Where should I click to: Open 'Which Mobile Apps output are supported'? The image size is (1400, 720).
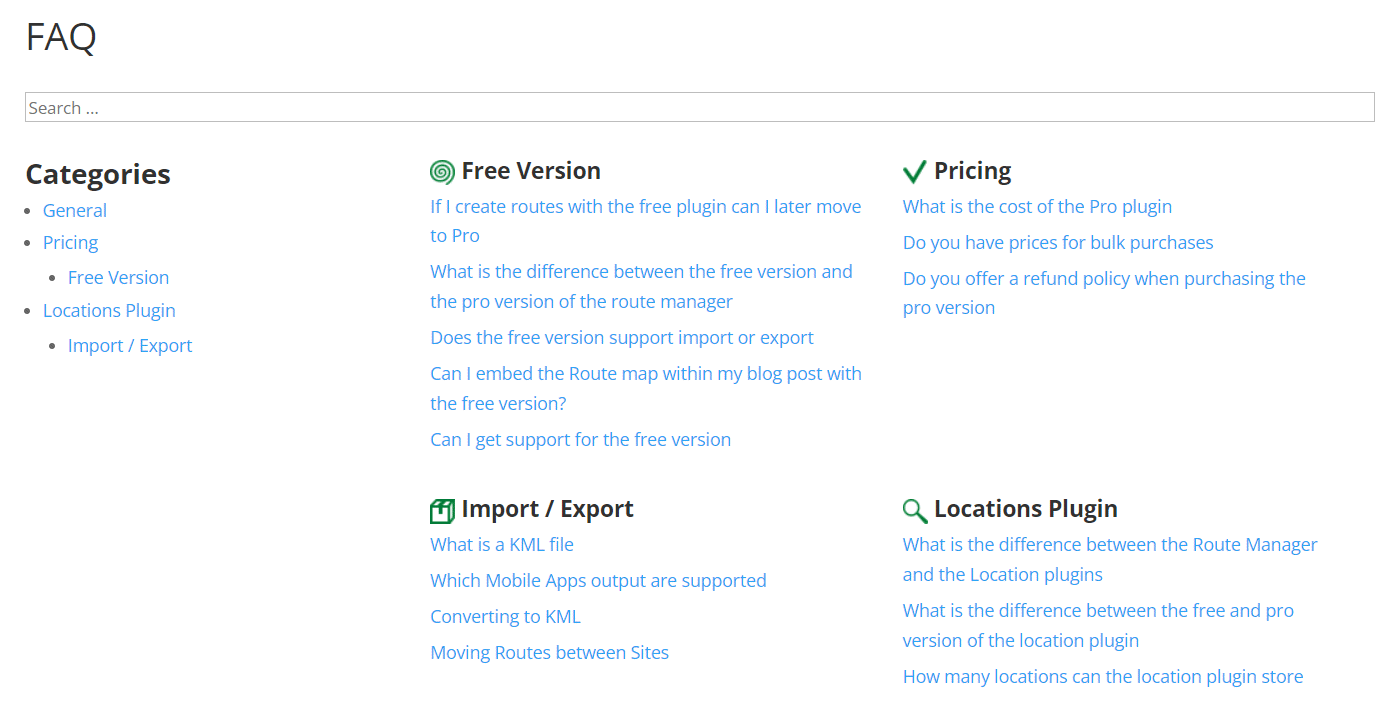tap(598, 580)
